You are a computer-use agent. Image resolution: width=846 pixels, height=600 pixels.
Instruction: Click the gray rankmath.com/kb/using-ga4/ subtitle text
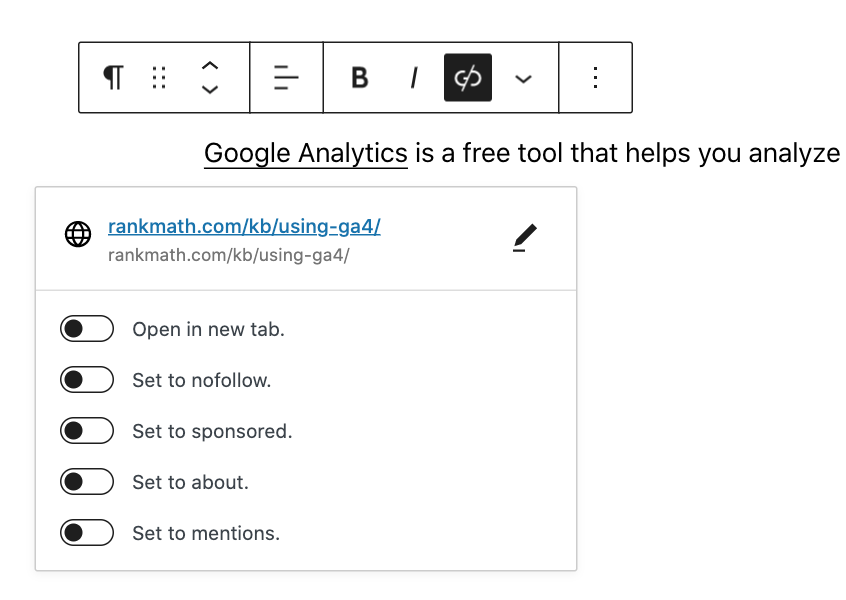point(229,255)
